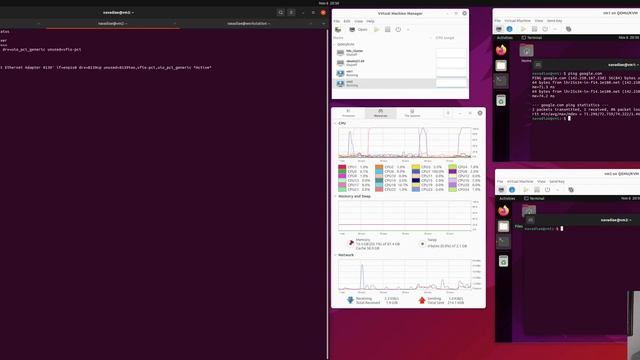Image resolution: width=640 pixels, height=360 pixels.
Task: Click the green run arrow in Virtual Machine Manager
Action: (377, 30)
